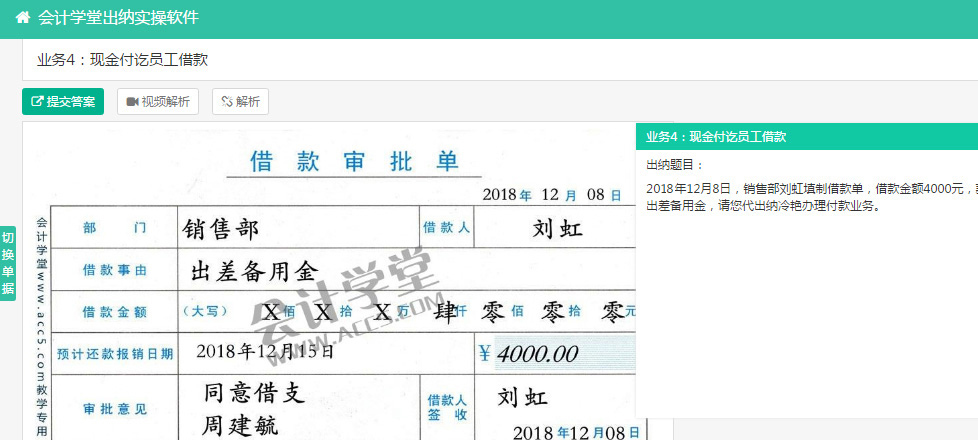Click borrower name 刘虹 in 借款人 row

tap(557, 229)
